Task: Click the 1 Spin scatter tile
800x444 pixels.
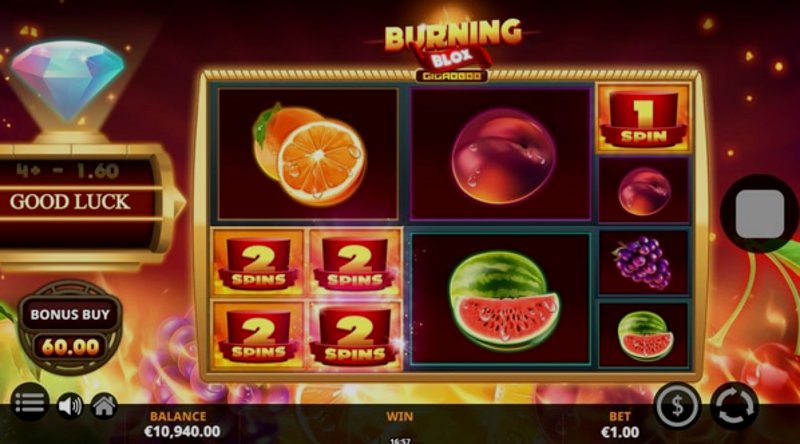Action: click(x=644, y=119)
